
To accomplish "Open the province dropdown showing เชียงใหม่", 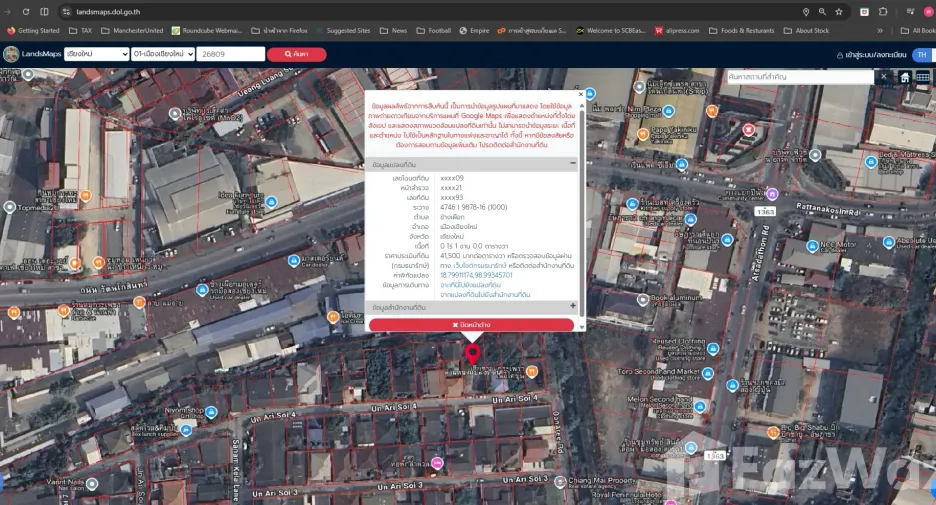I will [x=97, y=54].
